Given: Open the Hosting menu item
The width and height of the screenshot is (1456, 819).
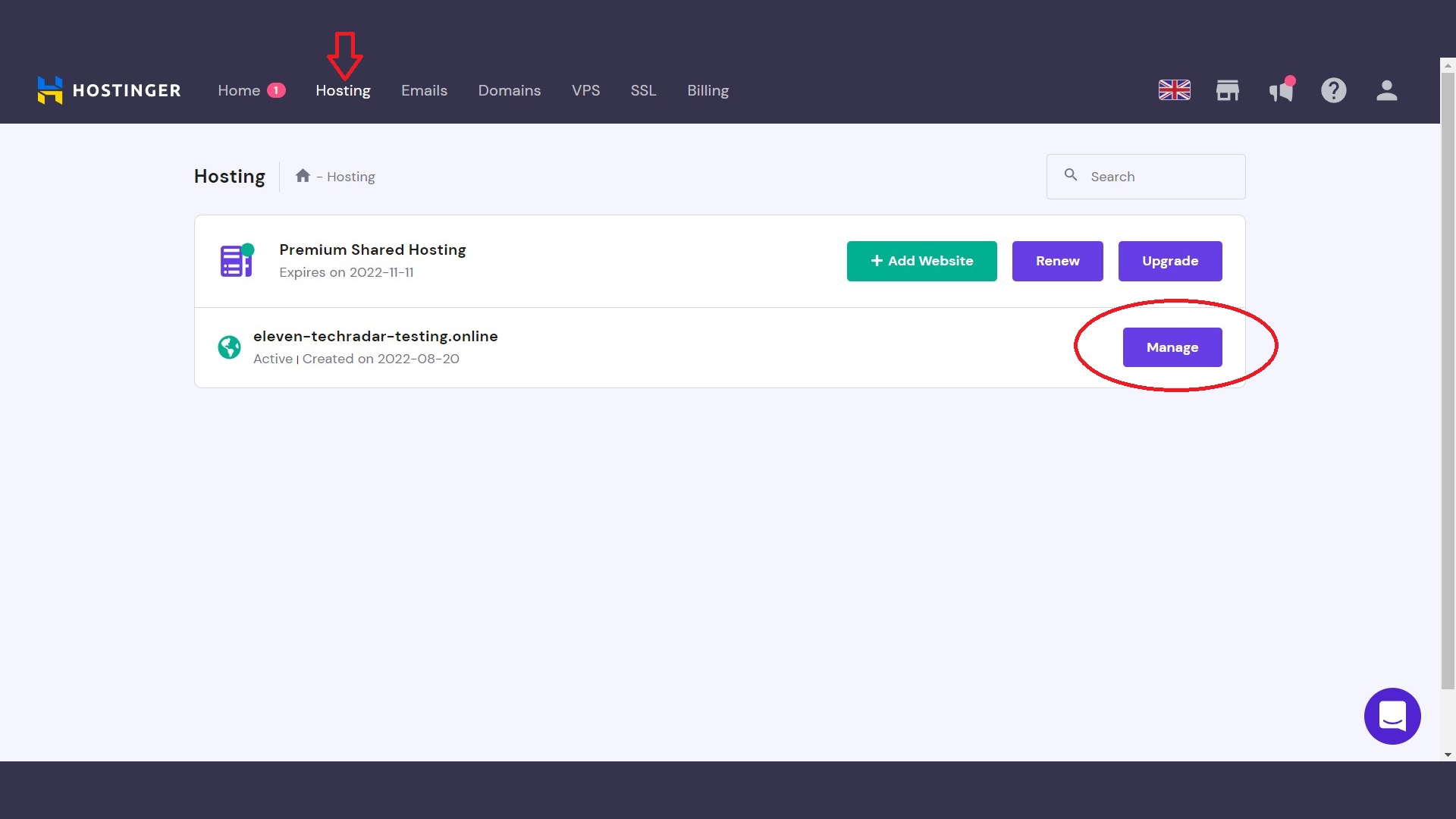Looking at the screenshot, I should (x=343, y=90).
